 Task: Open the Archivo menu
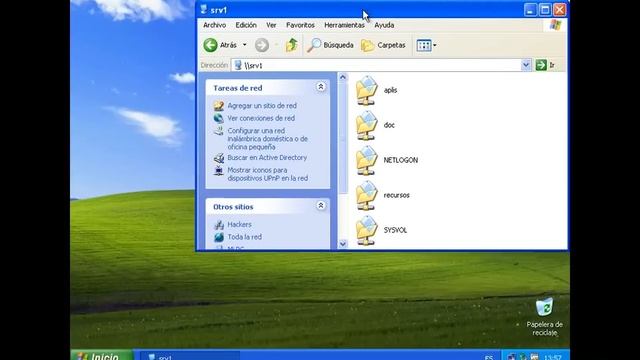(x=214, y=25)
